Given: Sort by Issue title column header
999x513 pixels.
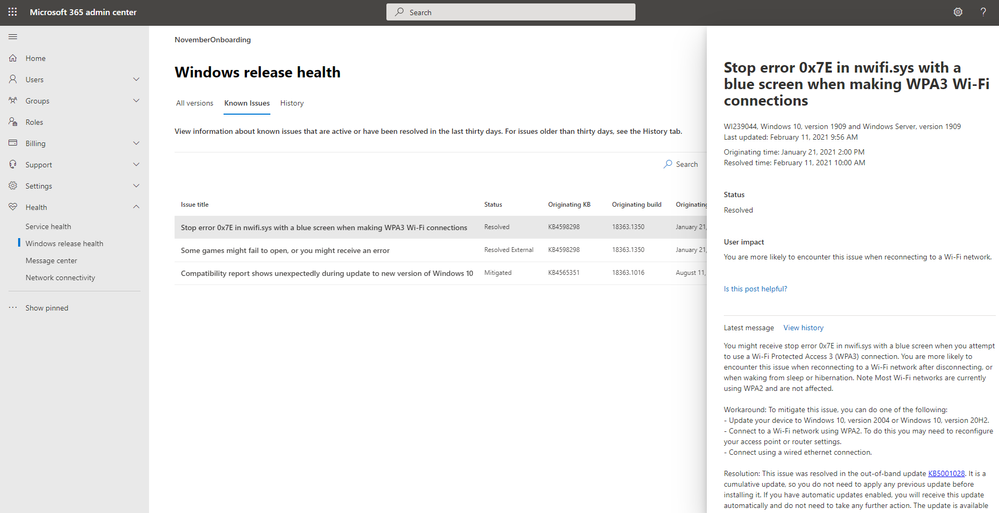Looking at the screenshot, I should coord(194,205).
